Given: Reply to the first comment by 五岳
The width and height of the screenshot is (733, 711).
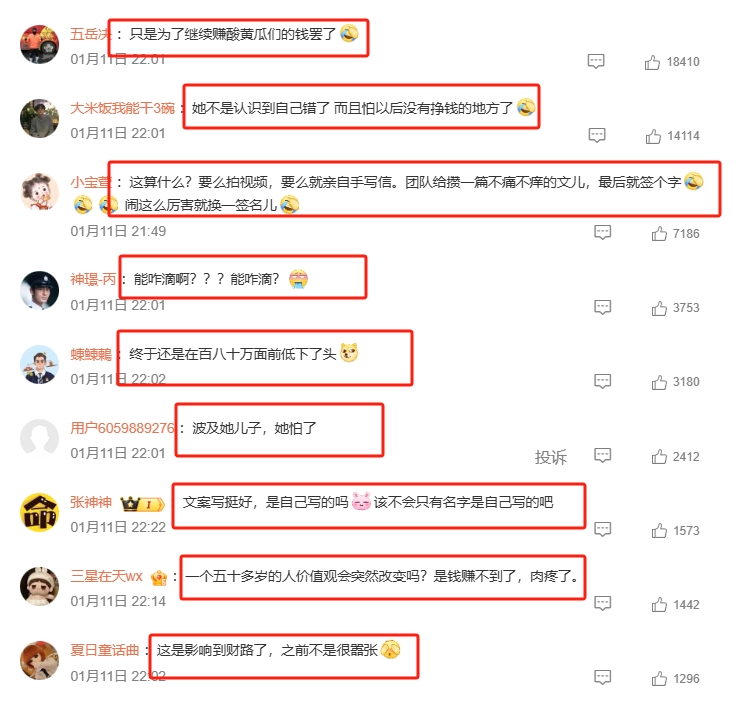Looking at the screenshot, I should pos(596,61).
